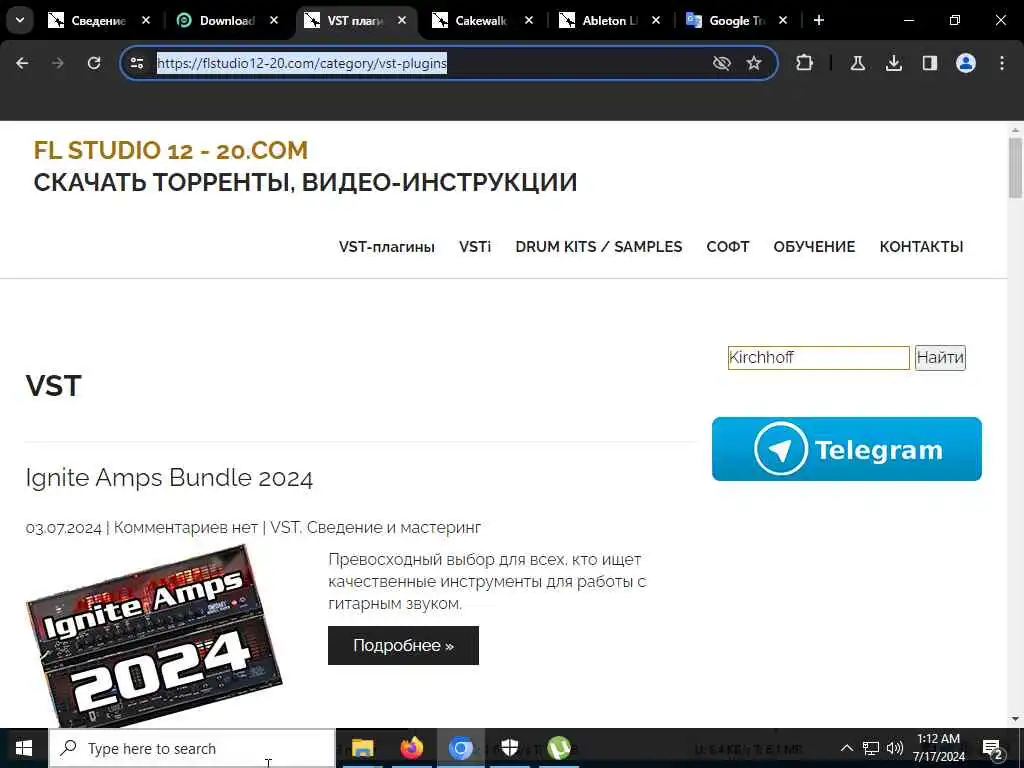Click the page vertical scrollbar thumb
1024x768 pixels.
pyautogui.click(x=1015, y=167)
